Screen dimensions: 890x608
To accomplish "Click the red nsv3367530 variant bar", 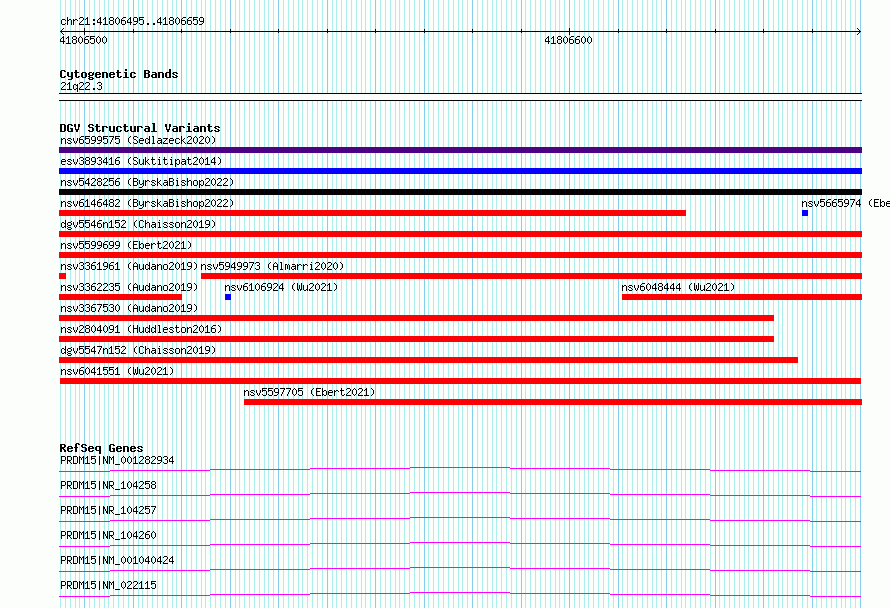I will click(x=417, y=318).
